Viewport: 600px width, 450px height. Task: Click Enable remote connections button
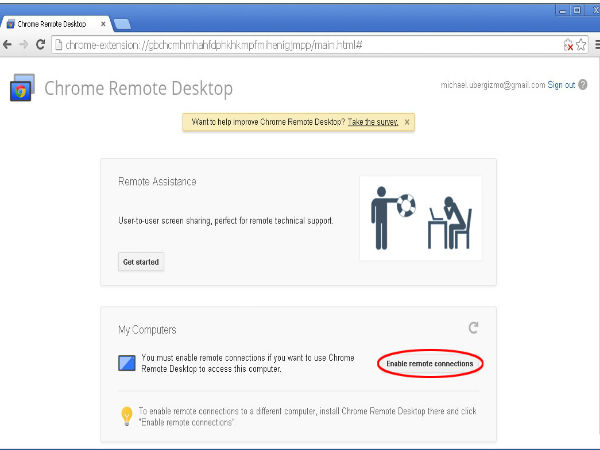coord(430,363)
